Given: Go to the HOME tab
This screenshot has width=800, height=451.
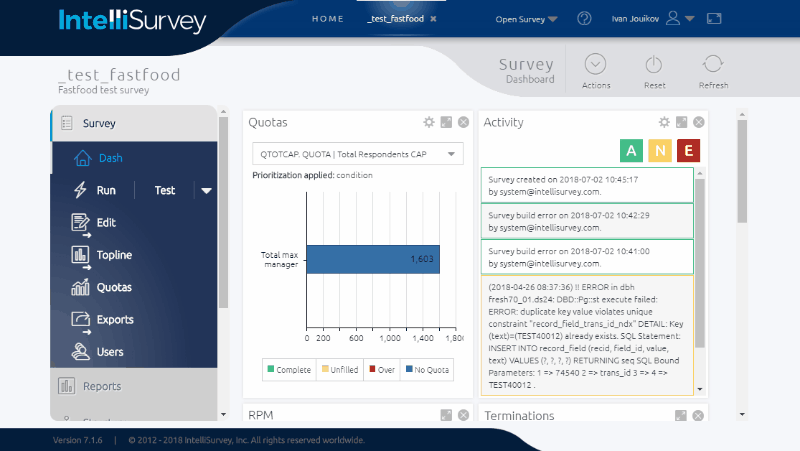Looking at the screenshot, I should coord(328,19).
